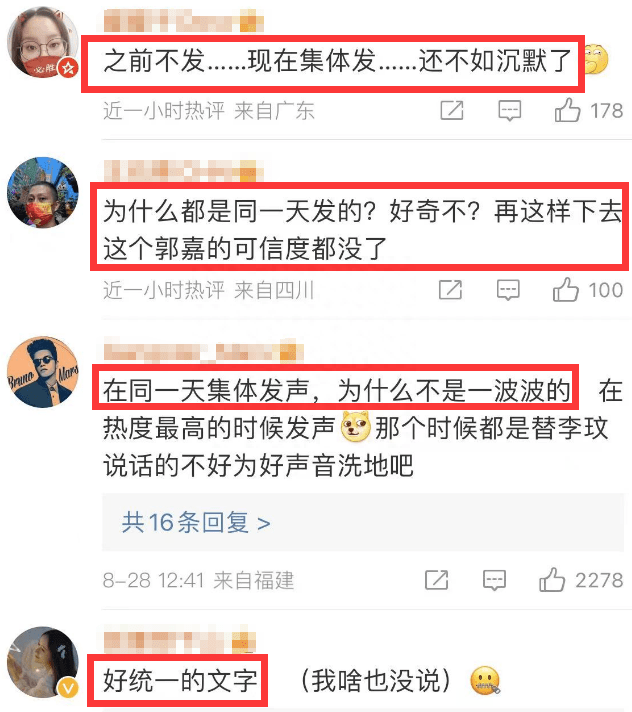Image resolution: width=632 pixels, height=712 pixels.
Task: Like the comment with 2278 likes
Action: [x=552, y=580]
